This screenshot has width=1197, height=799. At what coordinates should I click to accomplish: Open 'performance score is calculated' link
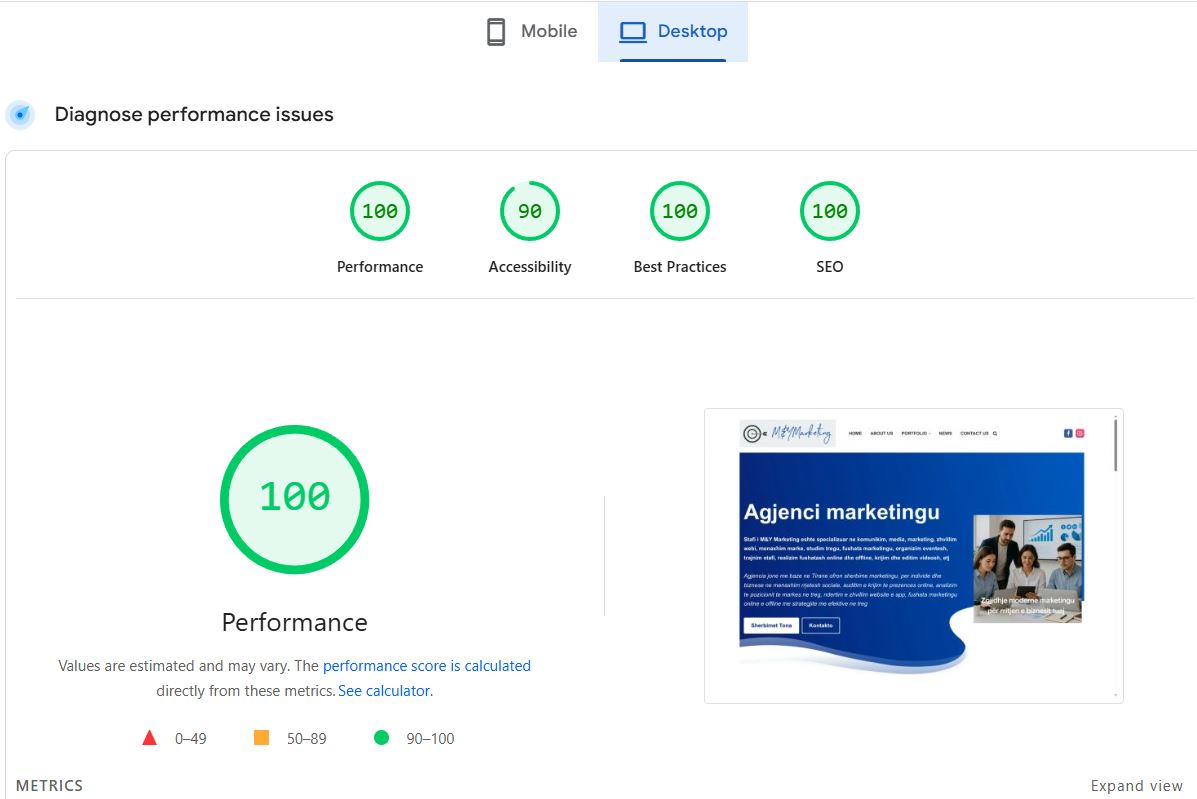[426, 666]
